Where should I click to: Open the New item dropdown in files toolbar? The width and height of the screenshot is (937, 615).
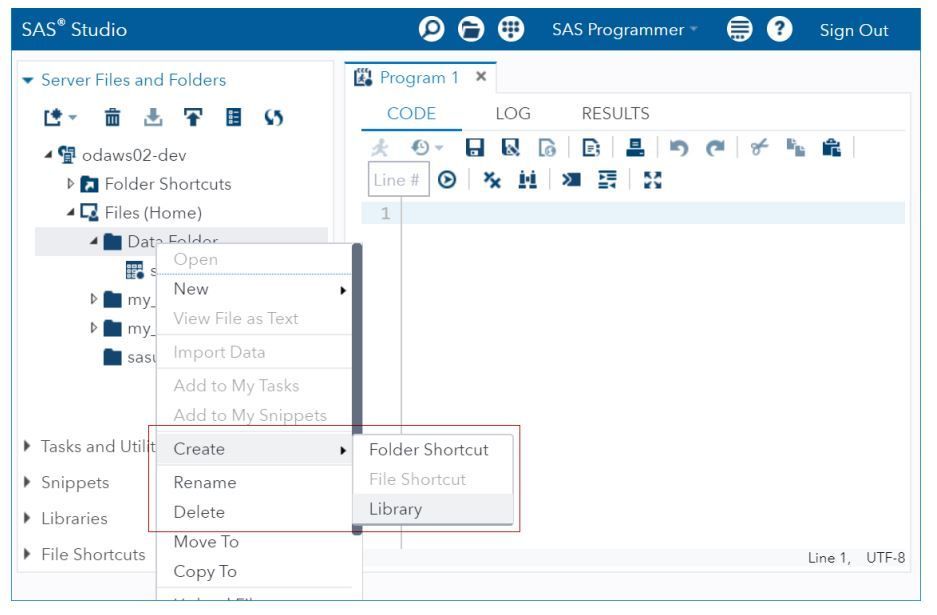pos(60,117)
